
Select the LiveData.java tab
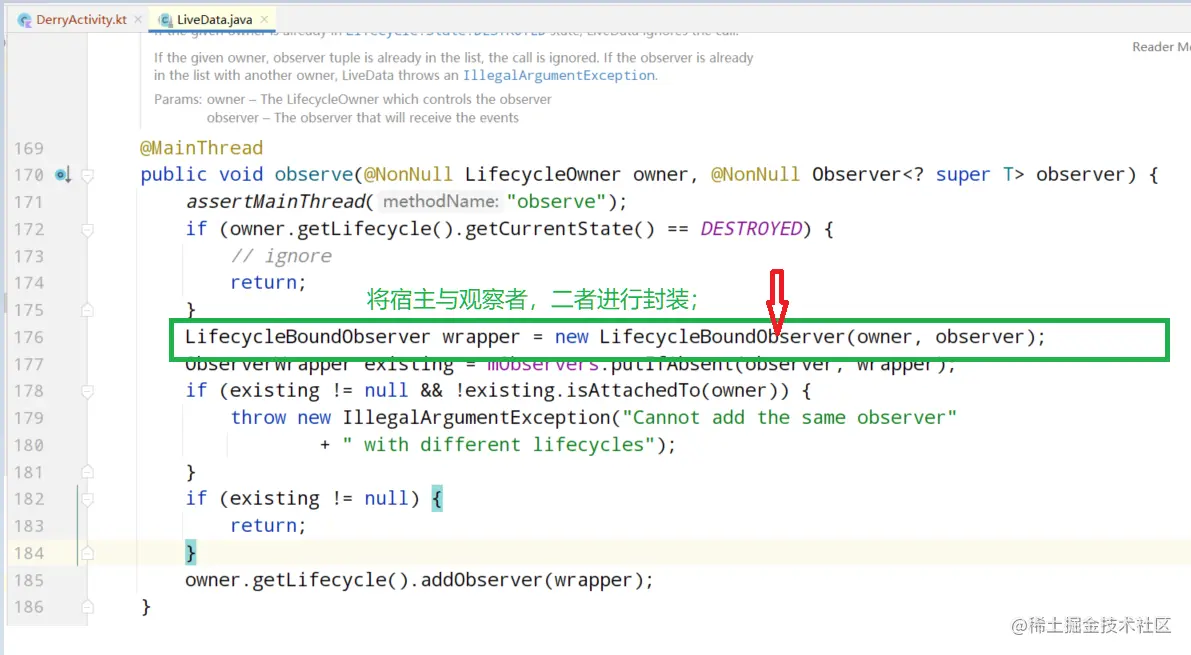tap(214, 20)
